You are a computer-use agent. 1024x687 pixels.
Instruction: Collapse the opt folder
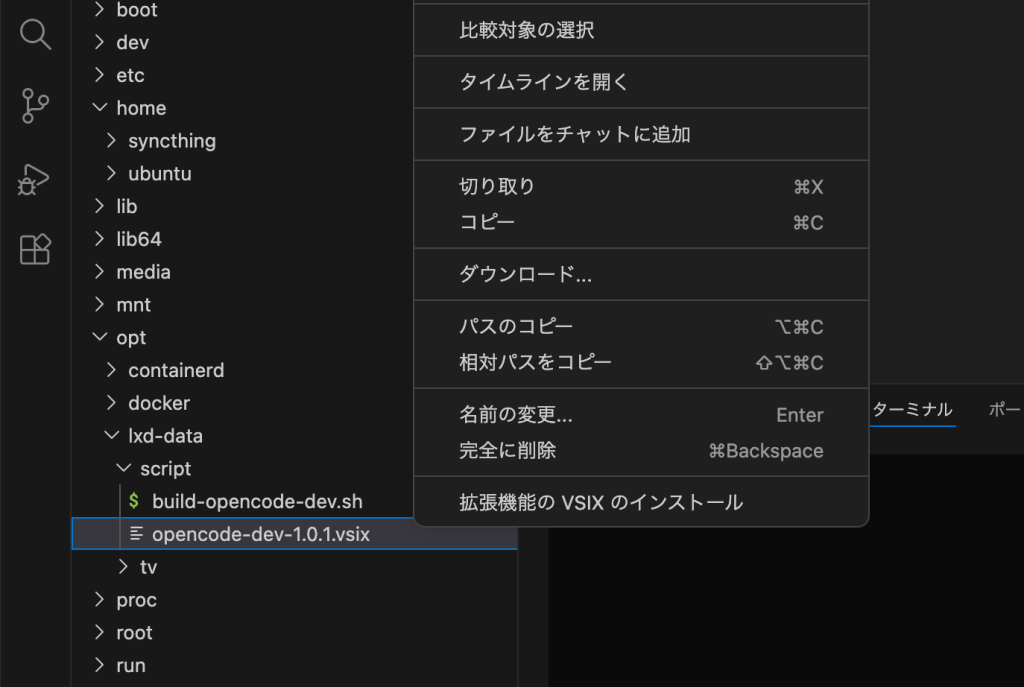click(x=99, y=338)
